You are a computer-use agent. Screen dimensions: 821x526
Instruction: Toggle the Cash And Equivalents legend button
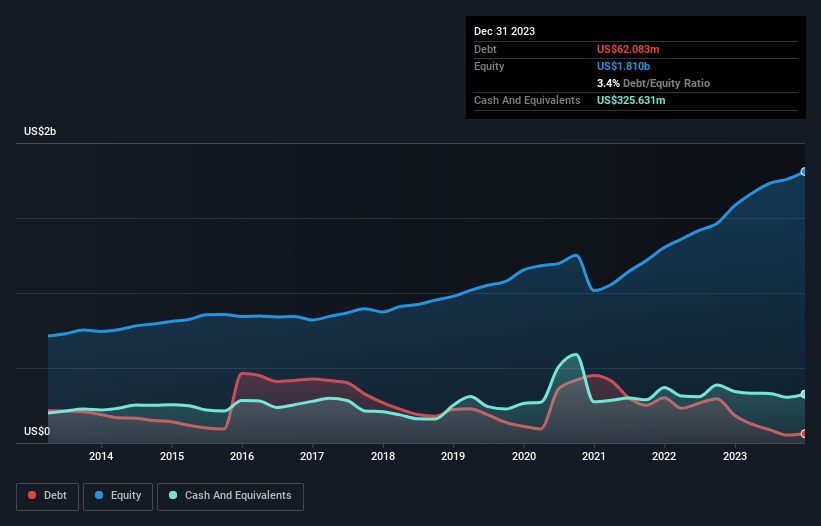pos(230,496)
